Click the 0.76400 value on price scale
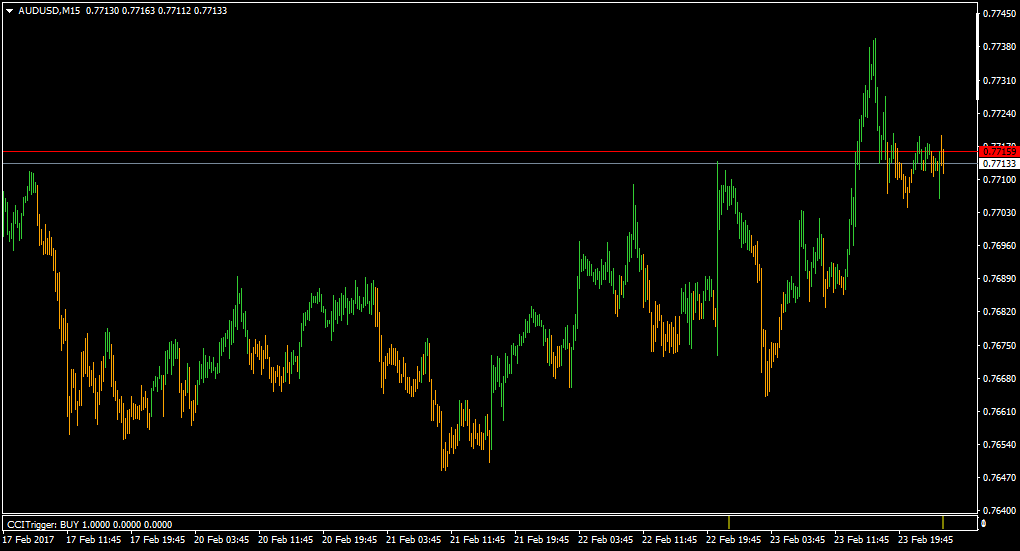This screenshot has height=551, width=1020. coord(1000,511)
